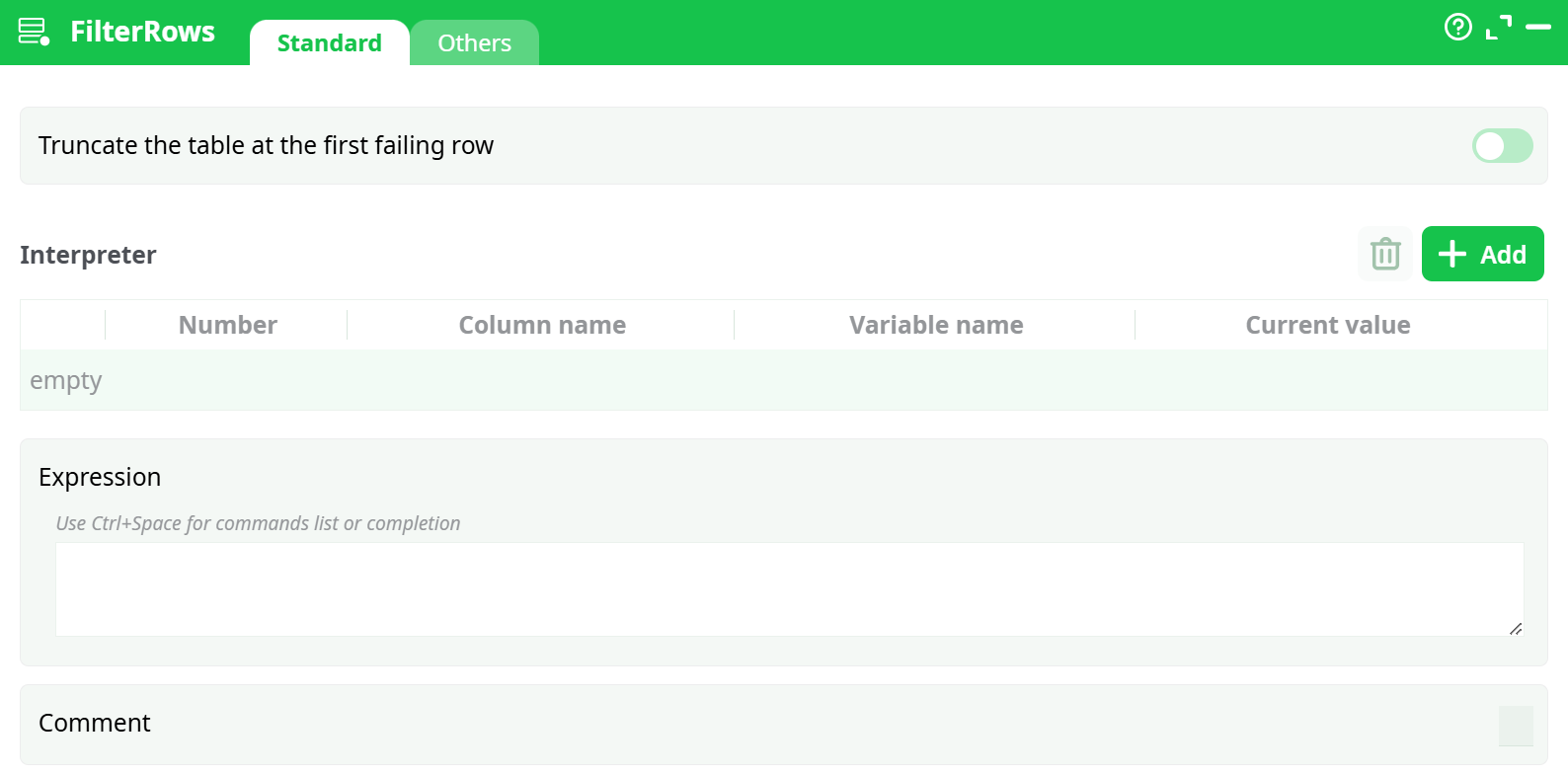
Task: Add a new interpreter variable
Action: pos(1482,254)
